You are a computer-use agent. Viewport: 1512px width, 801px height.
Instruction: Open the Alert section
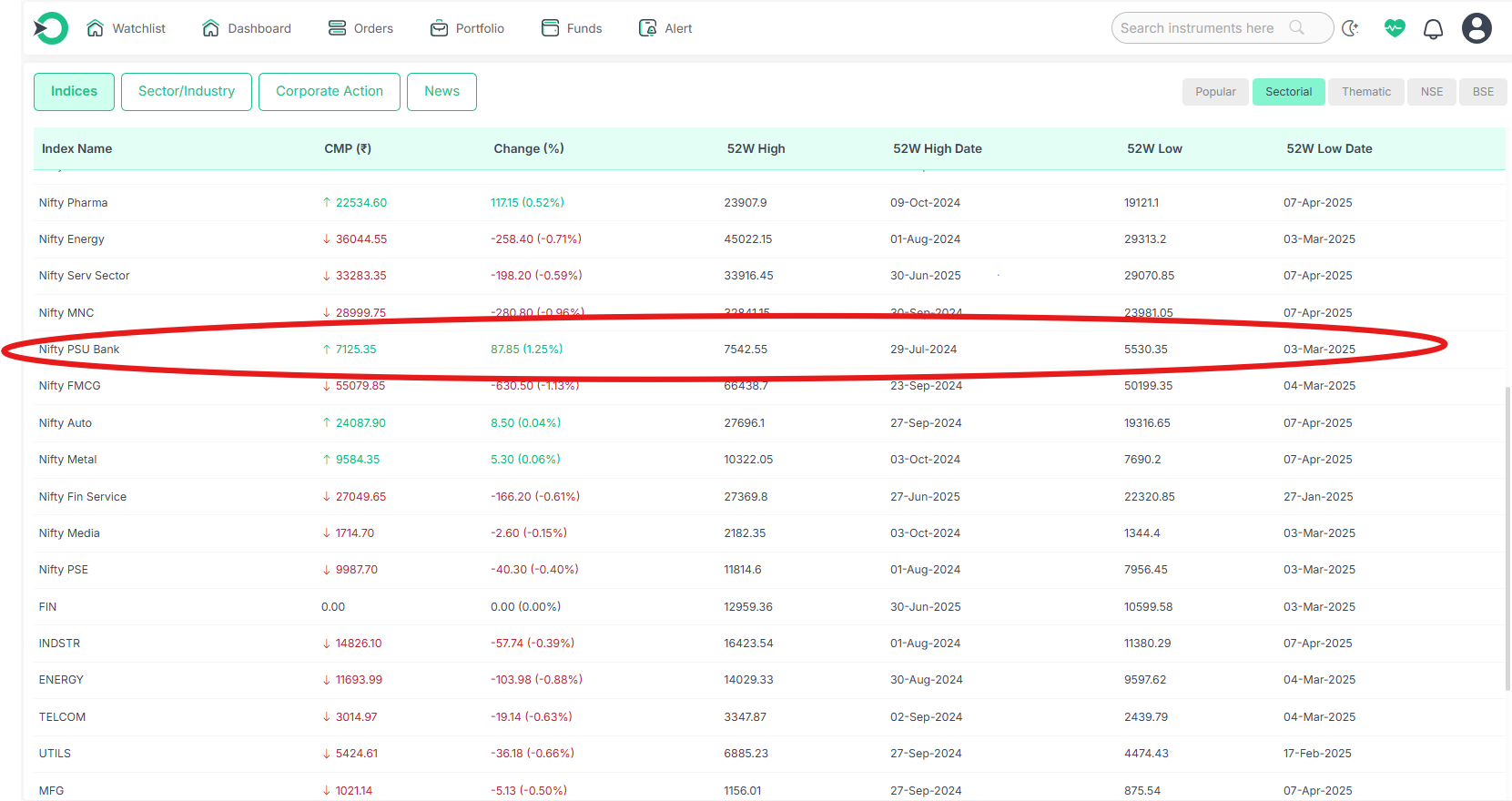(665, 28)
